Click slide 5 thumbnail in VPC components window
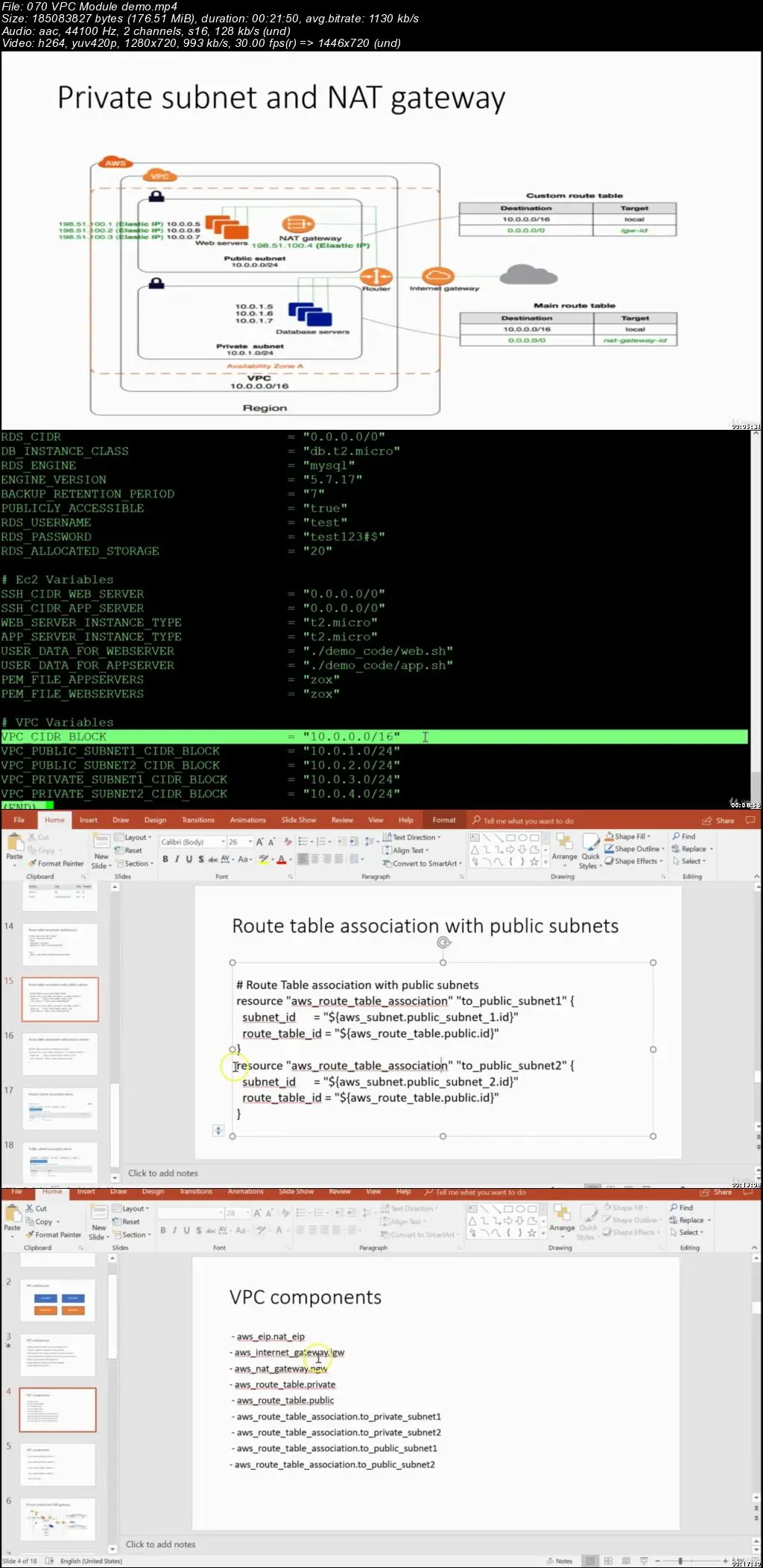Viewport: 763px width, 1568px height. point(57,1464)
